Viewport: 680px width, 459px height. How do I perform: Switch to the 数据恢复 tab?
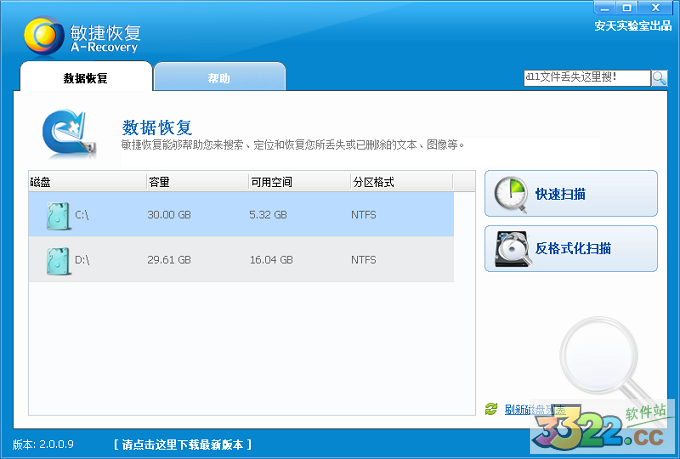(x=86, y=77)
